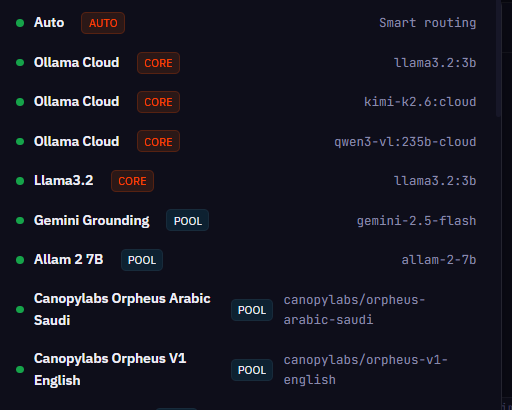Screen dimensions: 512x410
Task: Click the qwen3-vl:235b-cloud model id
Action: (405, 142)
